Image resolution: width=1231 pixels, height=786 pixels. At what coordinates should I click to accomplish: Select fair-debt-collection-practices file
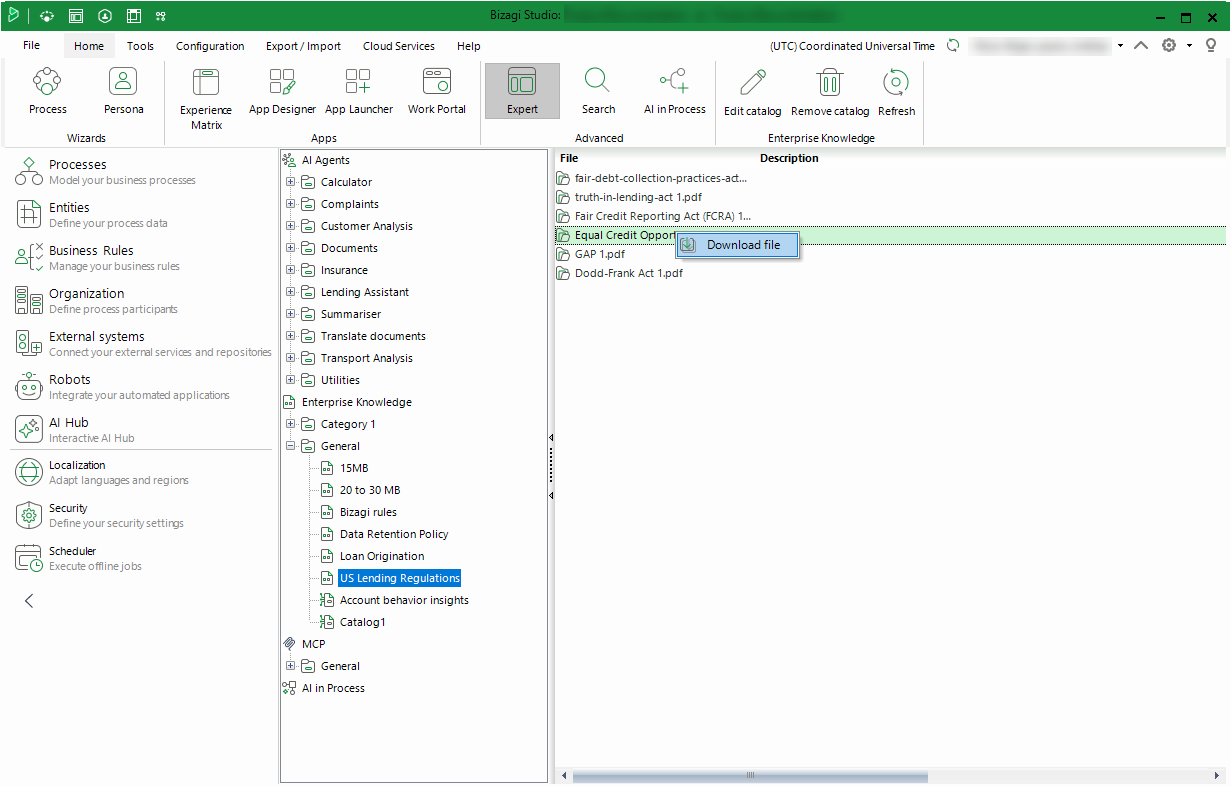661,178
